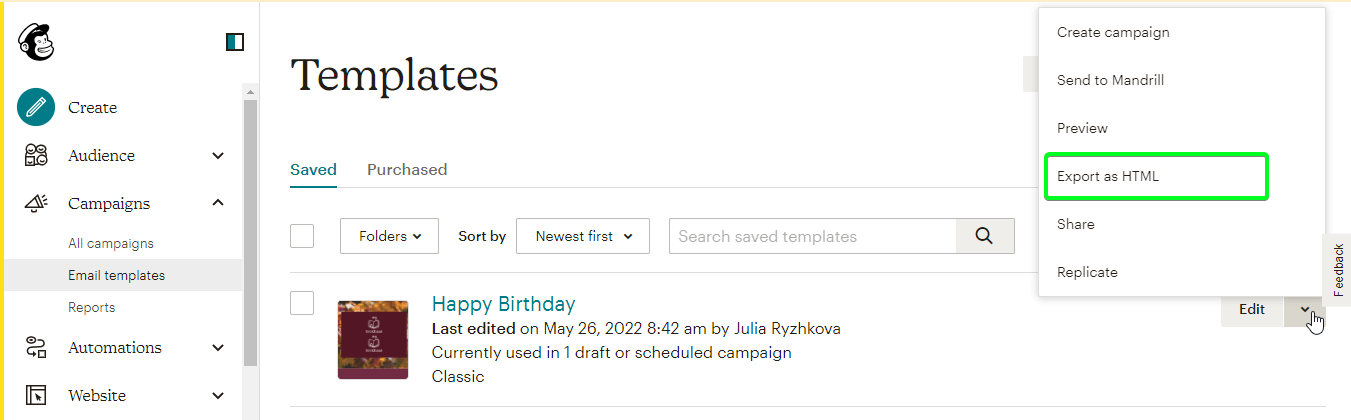Click the Campaigns megaphone icon
The width and height of the screenshot is (1351, 420).
pyautogui.click(x=36, y=203)
